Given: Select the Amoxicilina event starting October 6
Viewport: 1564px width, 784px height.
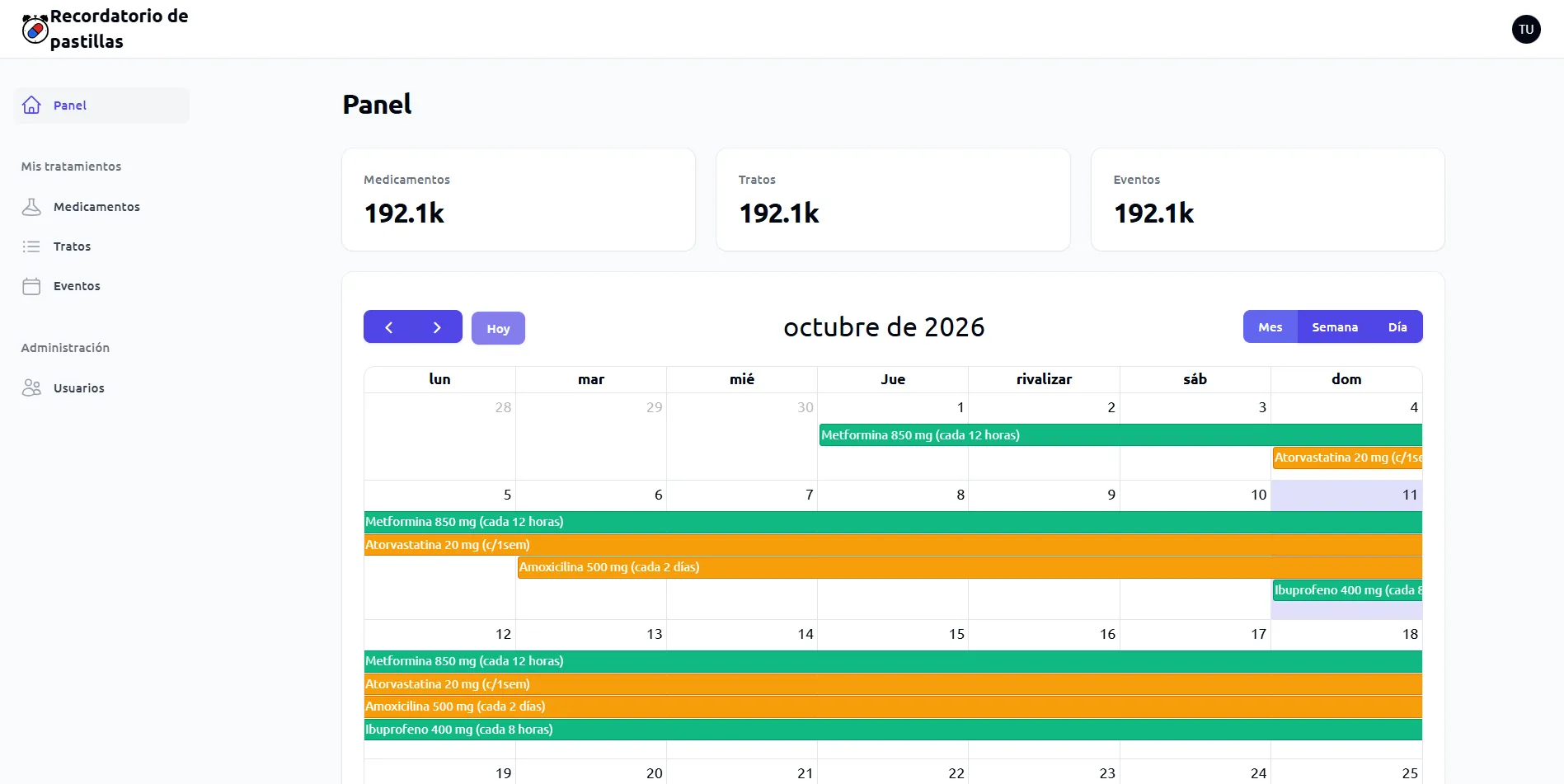Looking at the screenshot, I should 970,567.
